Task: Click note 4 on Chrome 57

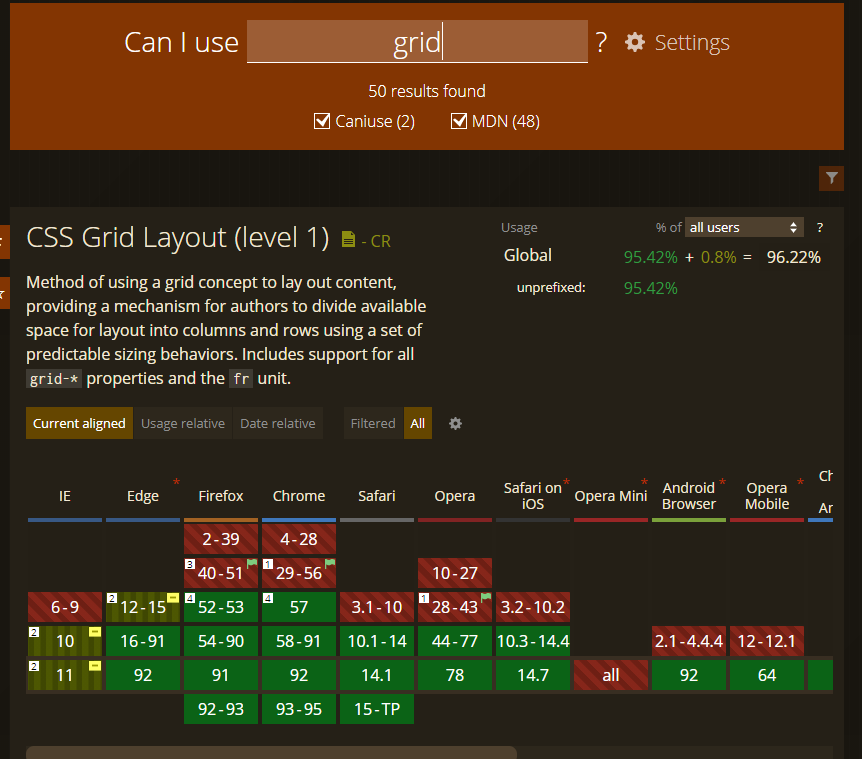Action: (268, 598)
